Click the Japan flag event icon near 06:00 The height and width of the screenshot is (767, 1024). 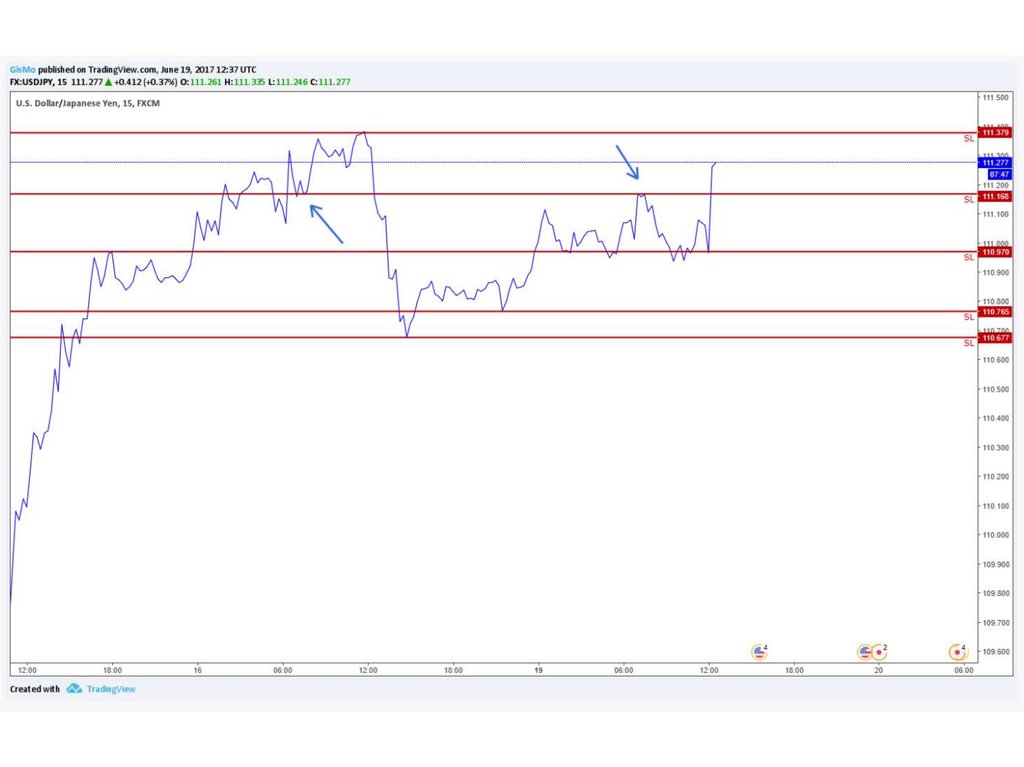click(x=957, y=652)
